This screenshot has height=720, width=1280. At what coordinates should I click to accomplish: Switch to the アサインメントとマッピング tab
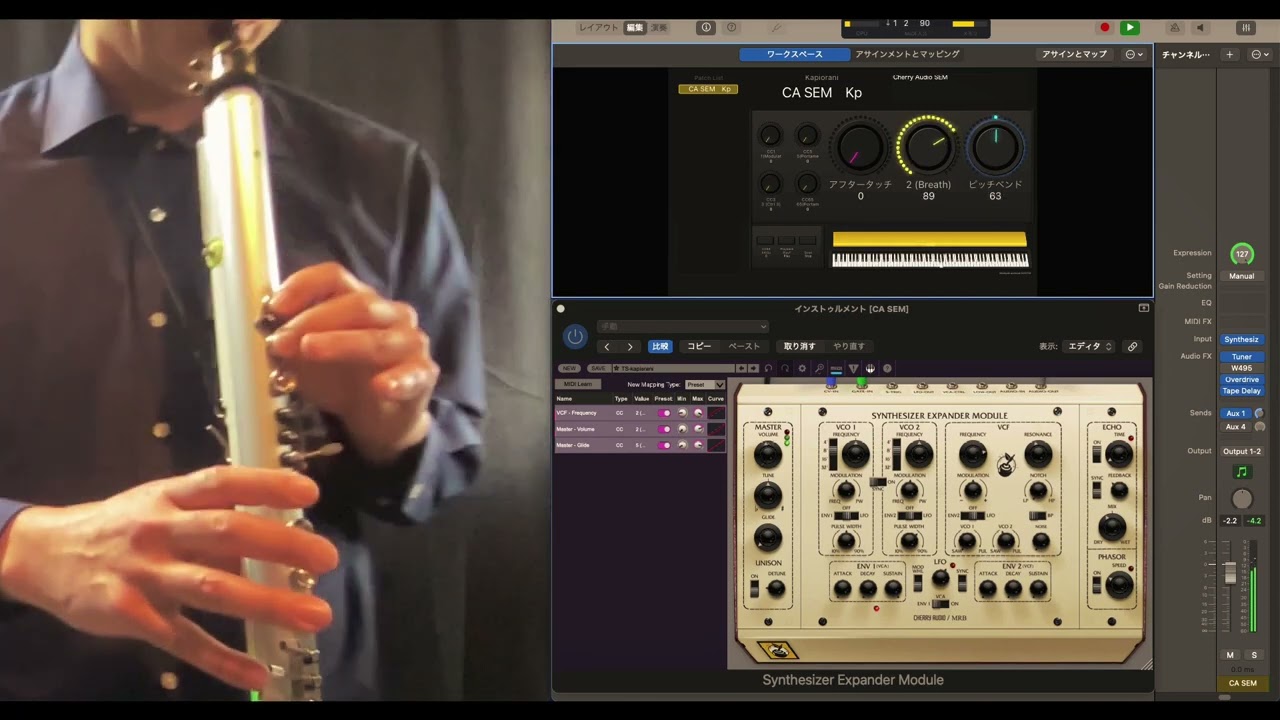tap(907, 54)
